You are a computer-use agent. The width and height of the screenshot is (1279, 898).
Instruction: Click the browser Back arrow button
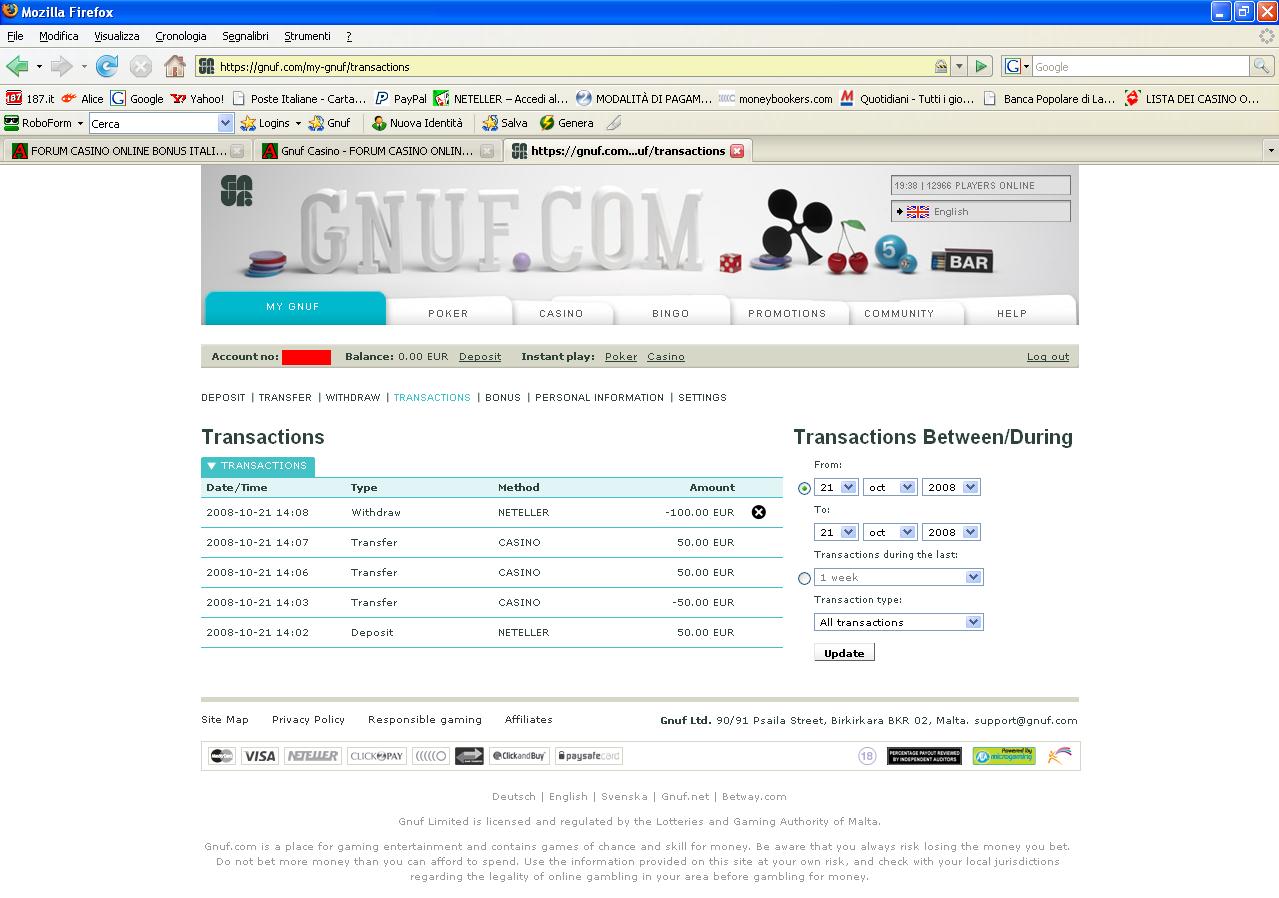(16, 67)
